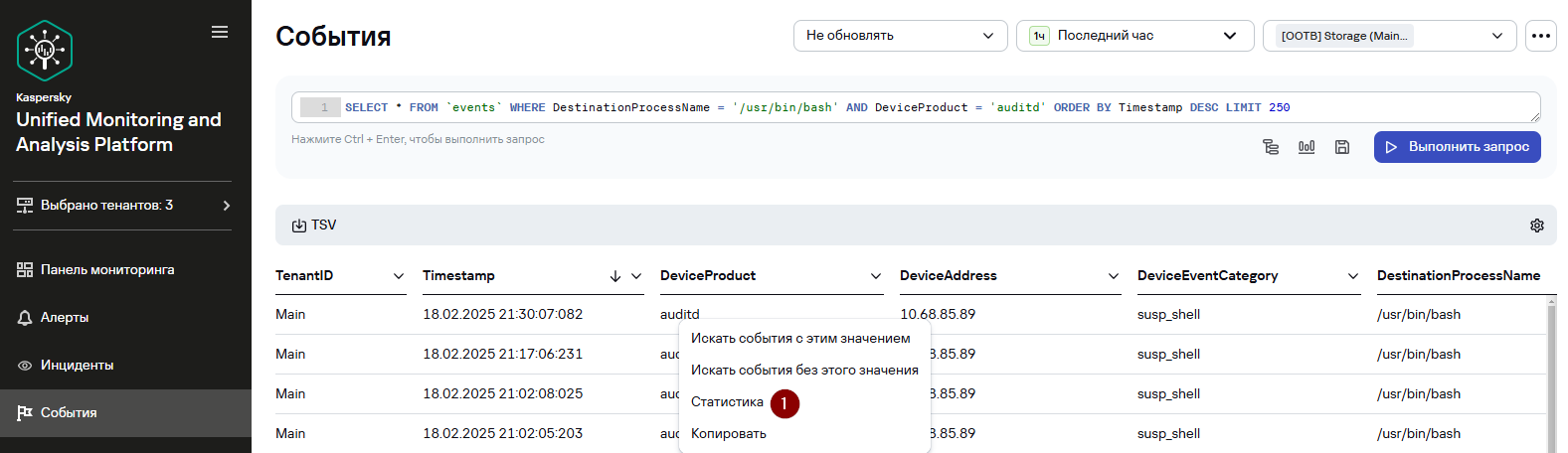The width and height of the screenshot is (1568, 453).
Task: Click susp_shell in the 21:17:06 row
Action: [1168, 354]
